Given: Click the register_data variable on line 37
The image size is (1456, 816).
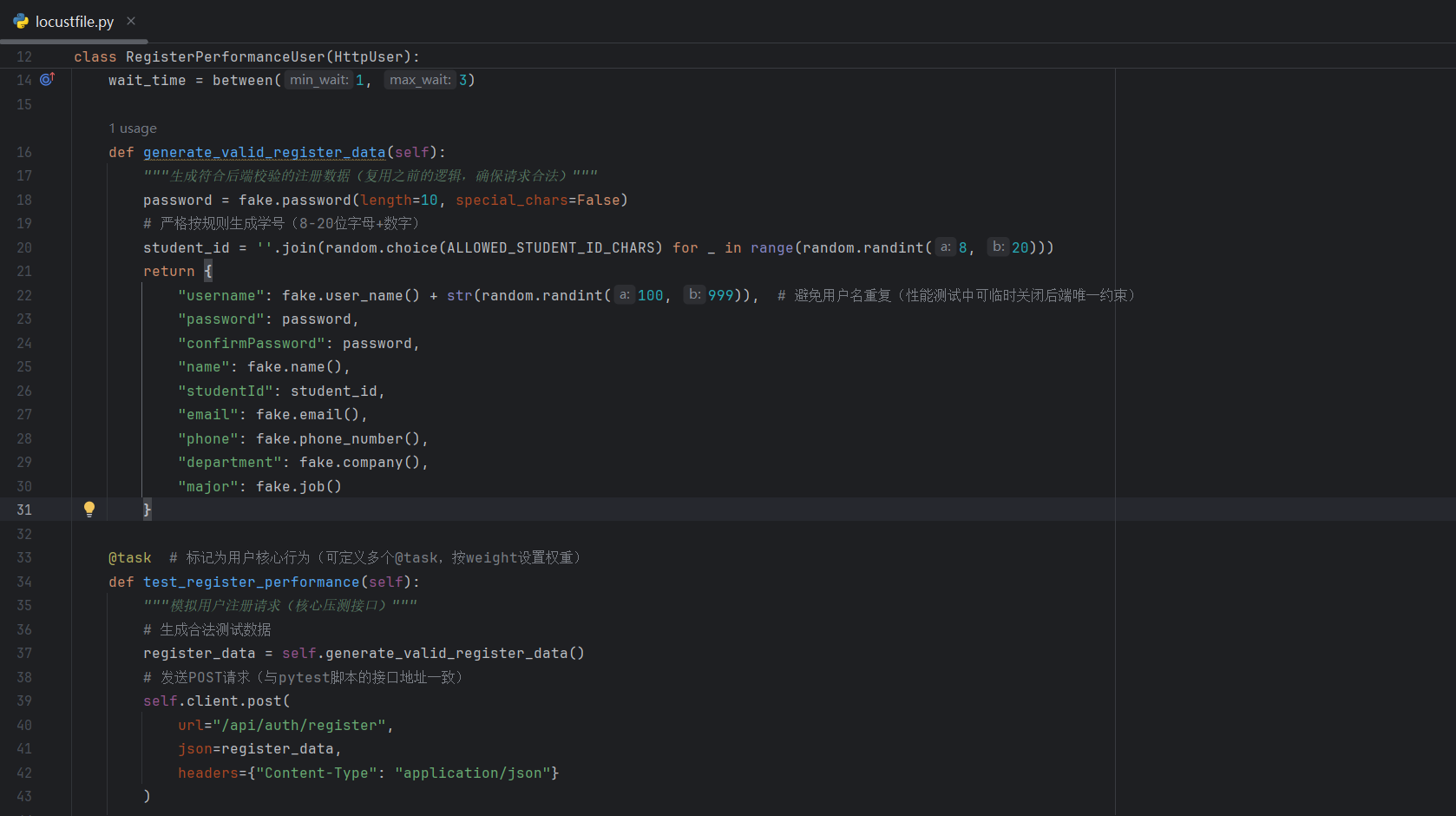Looking at the screenshot, I should point(200,654).
